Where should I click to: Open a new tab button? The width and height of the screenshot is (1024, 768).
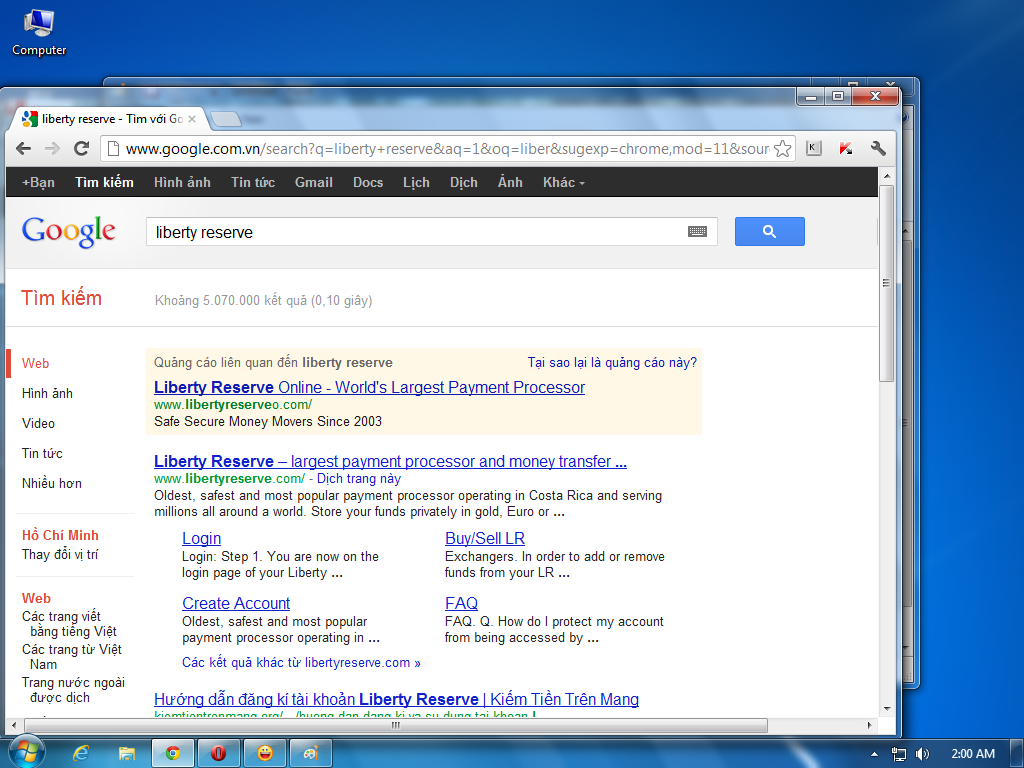click(x=227, y=119)
